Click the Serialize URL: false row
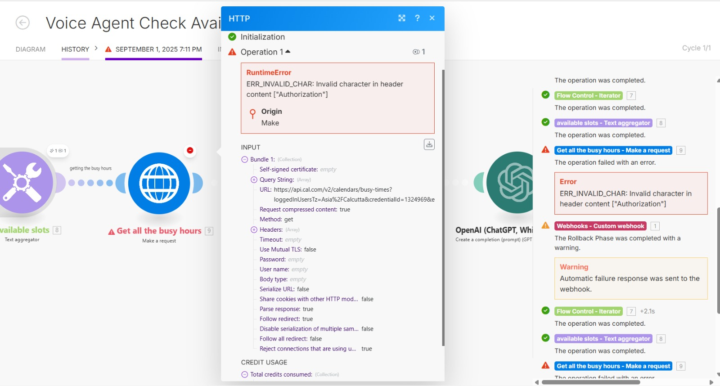720x386 pixels. [284, 289]
